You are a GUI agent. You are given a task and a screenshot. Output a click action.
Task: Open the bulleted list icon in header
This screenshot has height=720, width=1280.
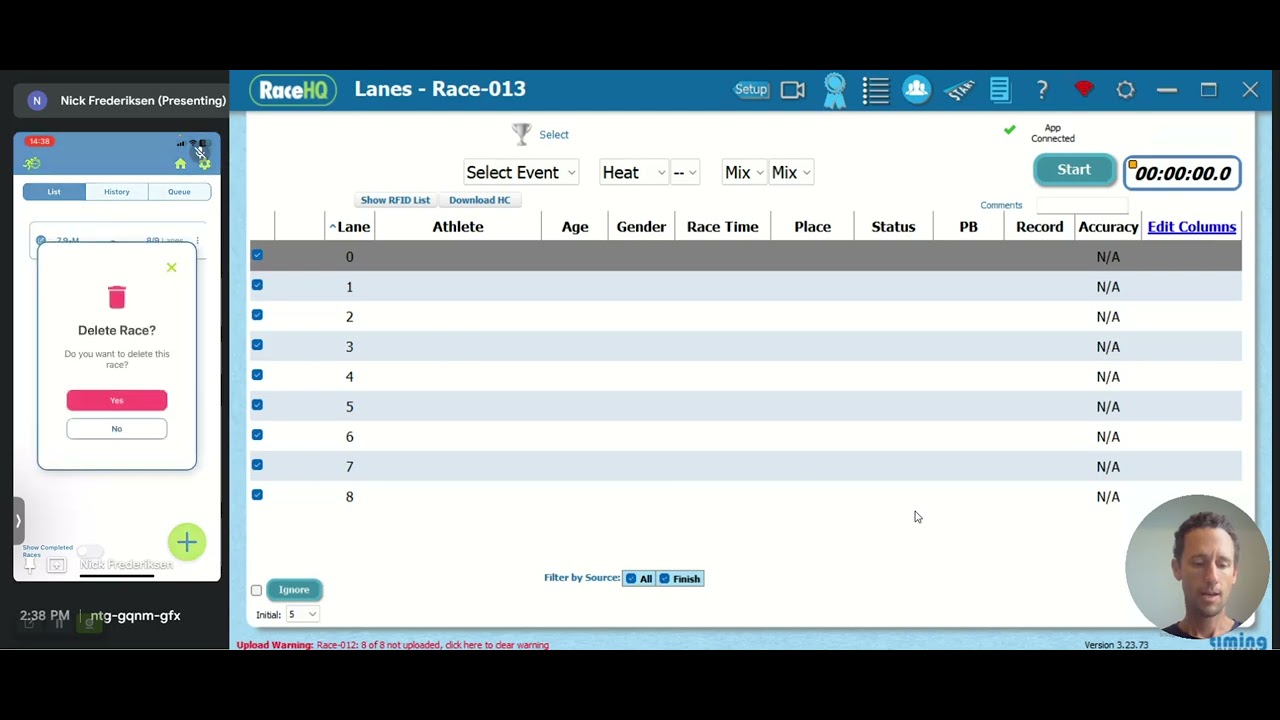click(x=876, y=90)
